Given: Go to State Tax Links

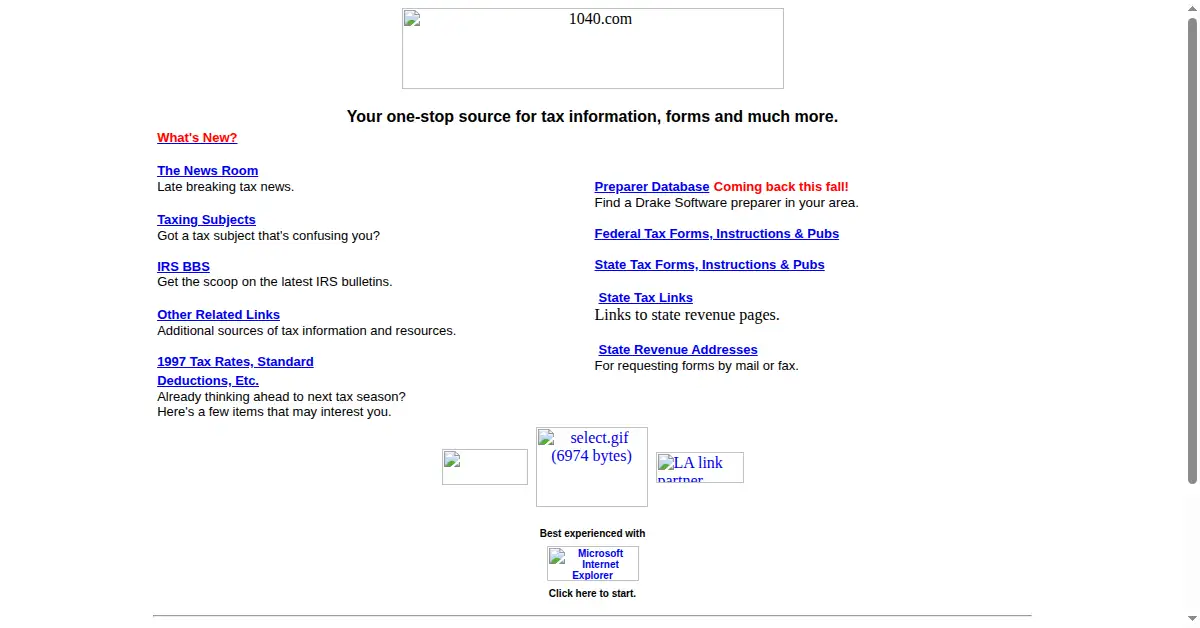Looking at the screenshot, I should pos(646,298).
